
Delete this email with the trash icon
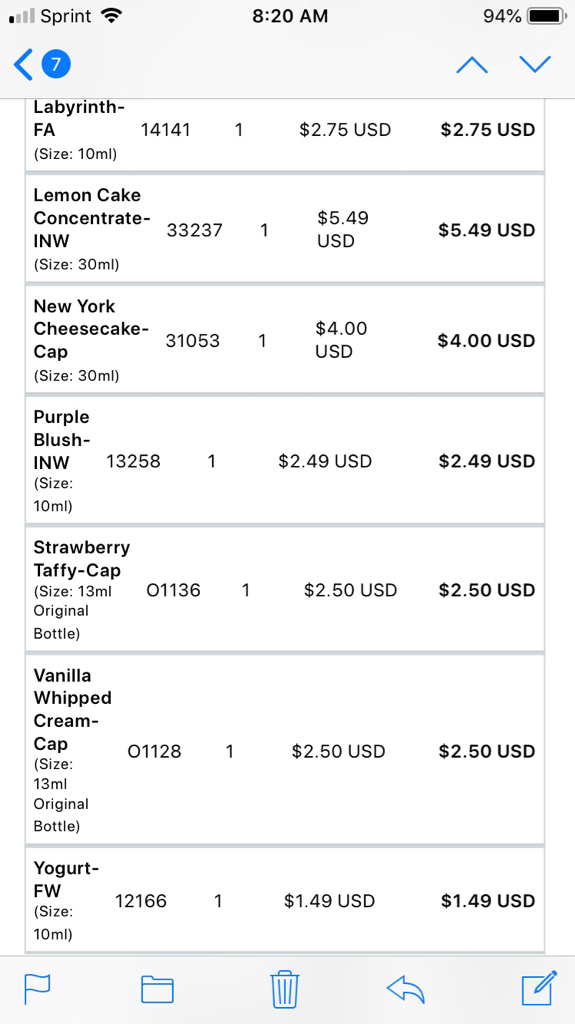(x=284, y=989)
